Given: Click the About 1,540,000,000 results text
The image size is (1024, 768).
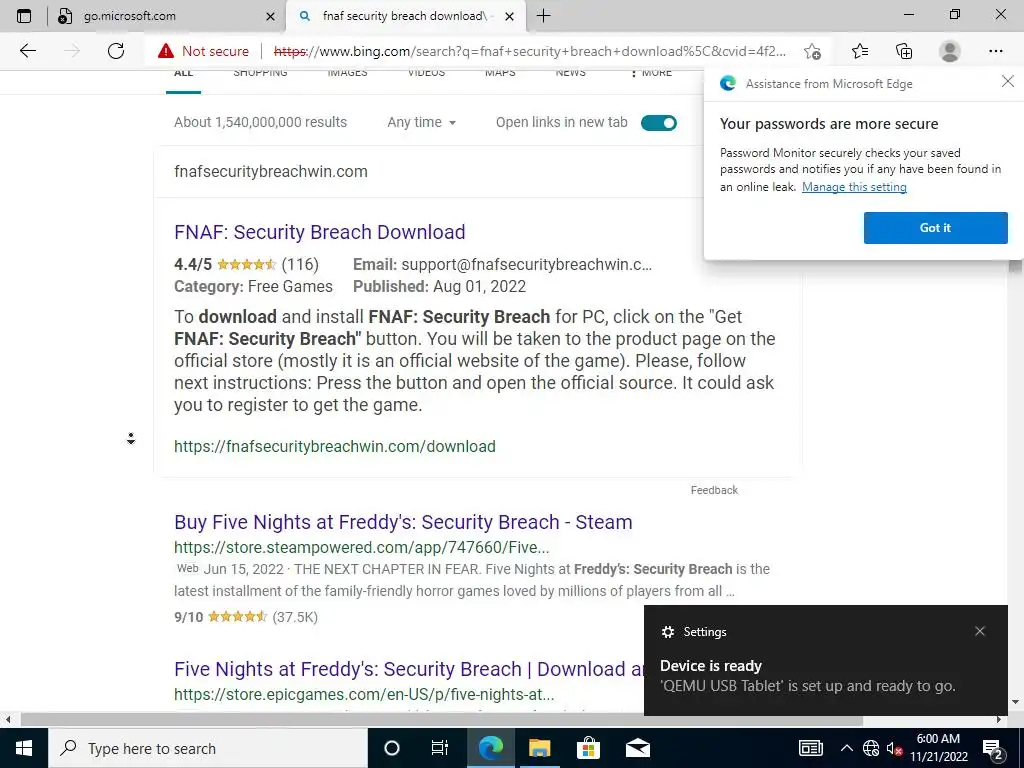Looking at the screenshot, I should point(260,122).
